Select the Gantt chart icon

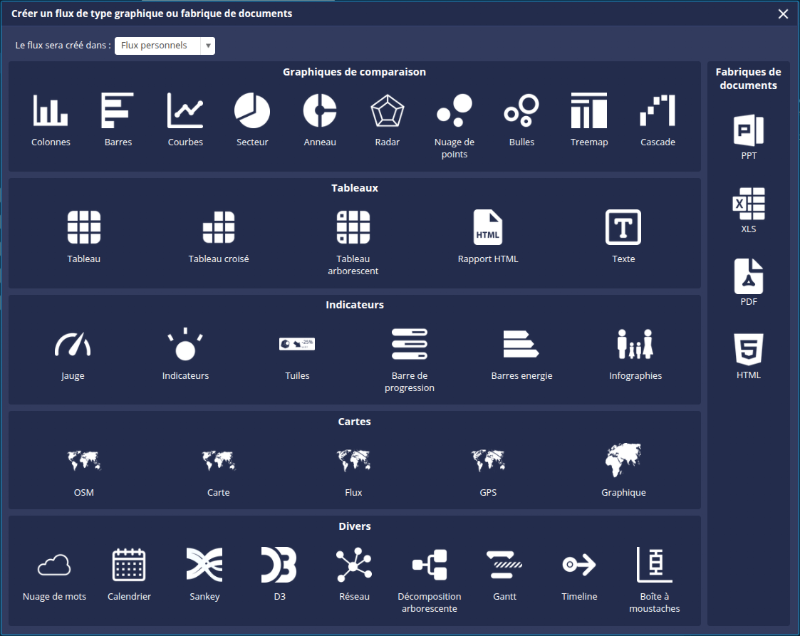[505, 565]
